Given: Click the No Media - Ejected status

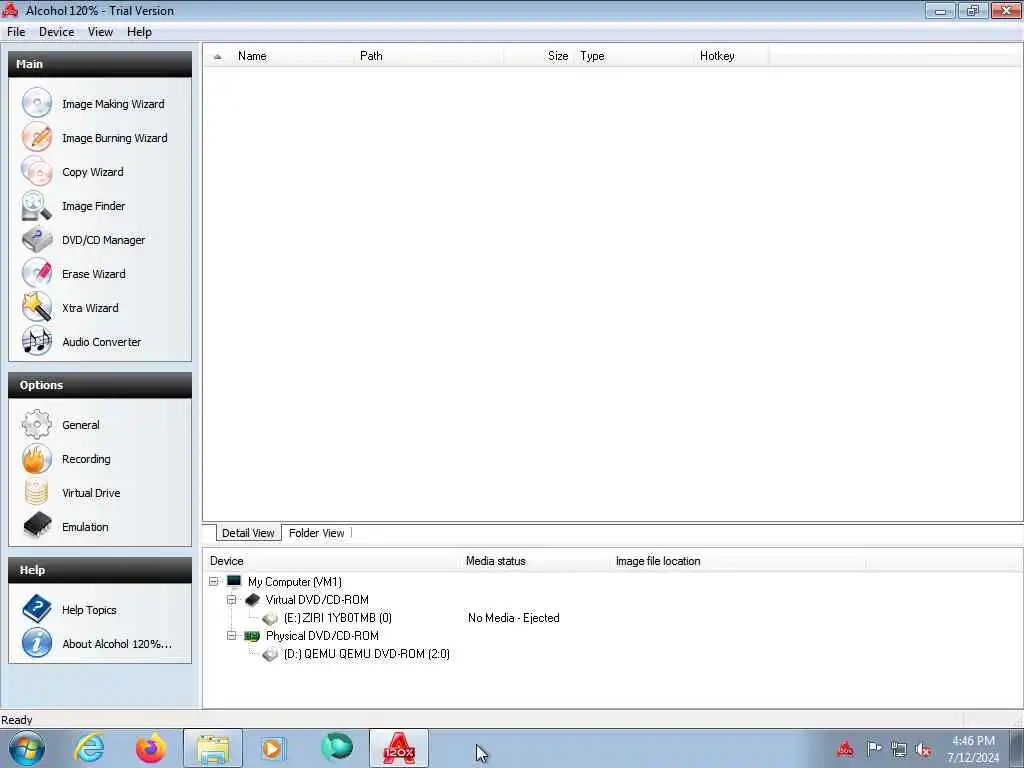Looking at the screenshot, I should (x=513, y=618).
